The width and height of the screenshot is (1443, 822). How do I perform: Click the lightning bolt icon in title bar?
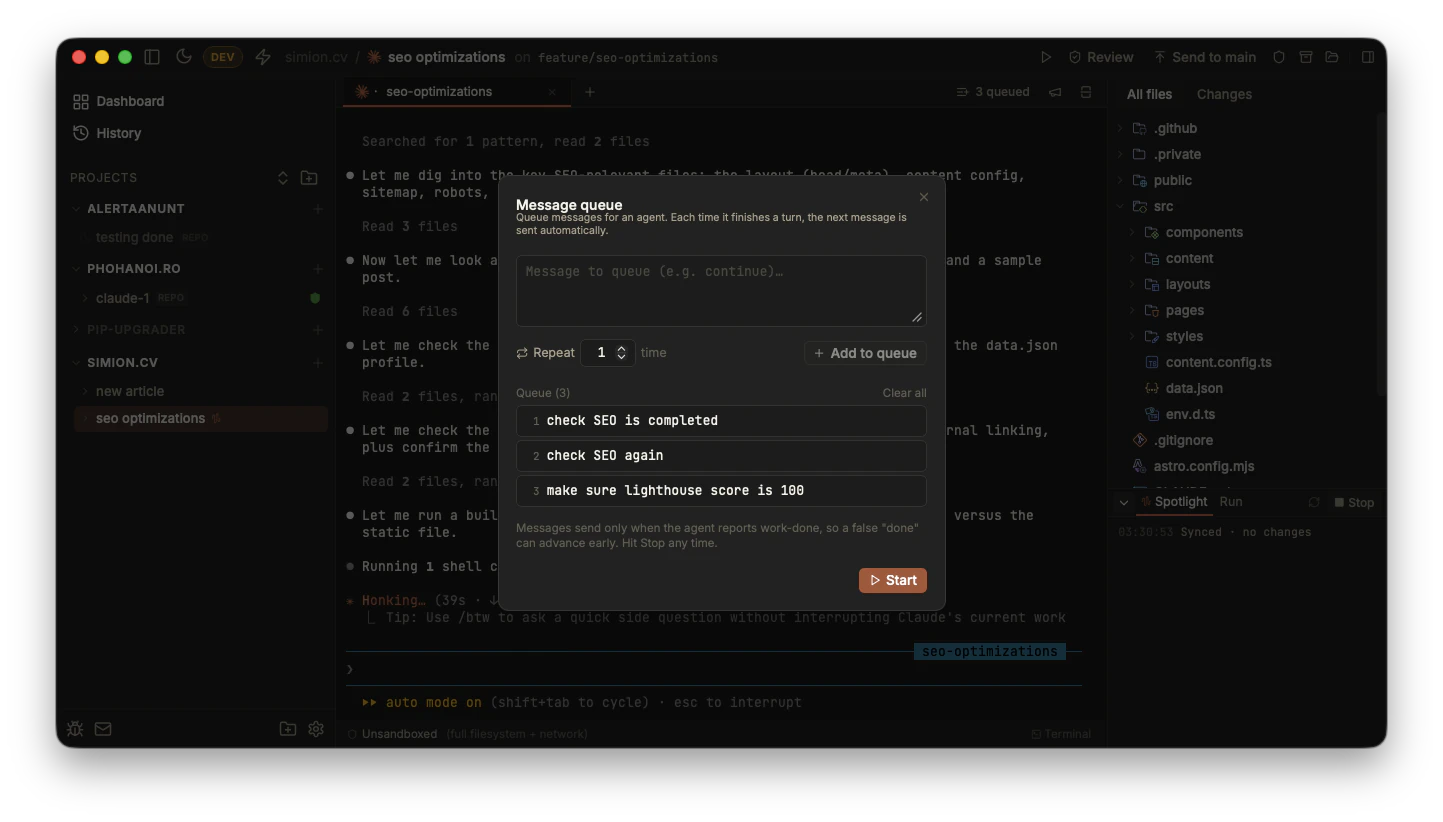263,57
